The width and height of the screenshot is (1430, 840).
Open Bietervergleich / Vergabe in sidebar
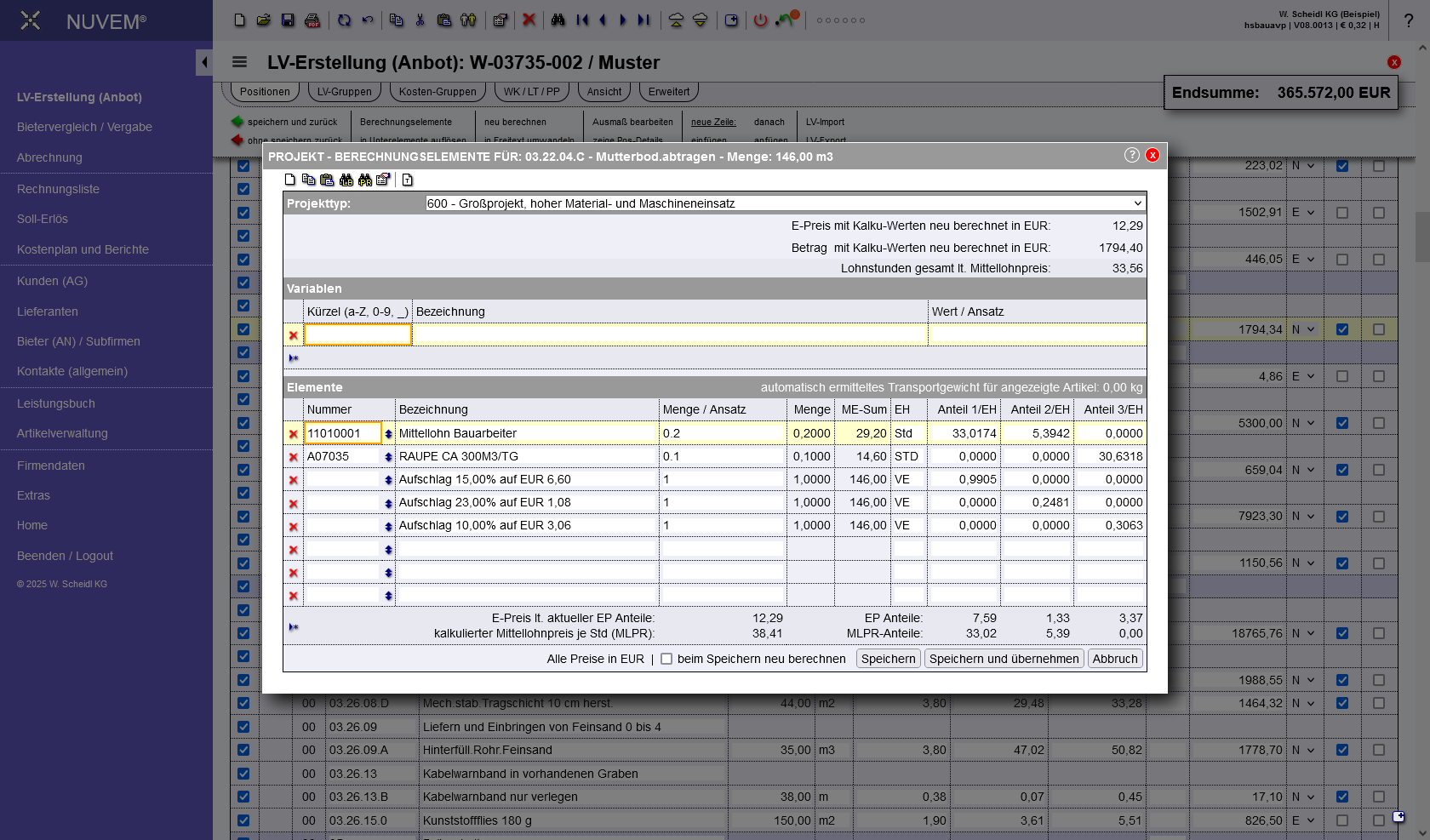tap(84, 127)
